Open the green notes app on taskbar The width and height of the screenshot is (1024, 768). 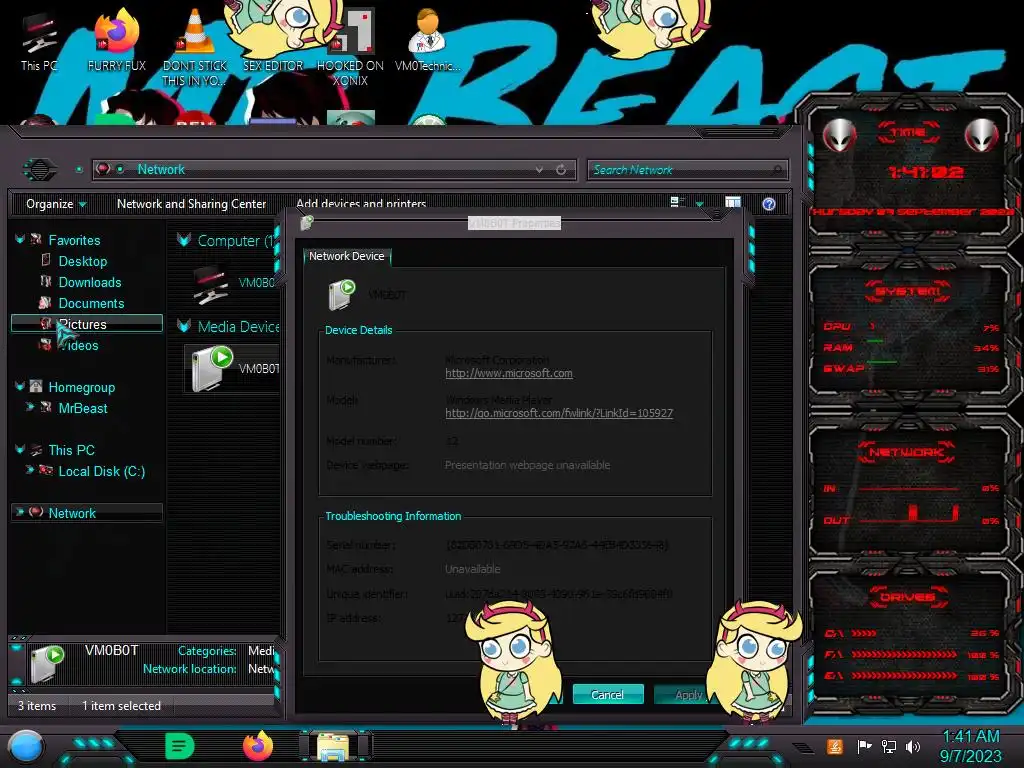pos(180,746)
